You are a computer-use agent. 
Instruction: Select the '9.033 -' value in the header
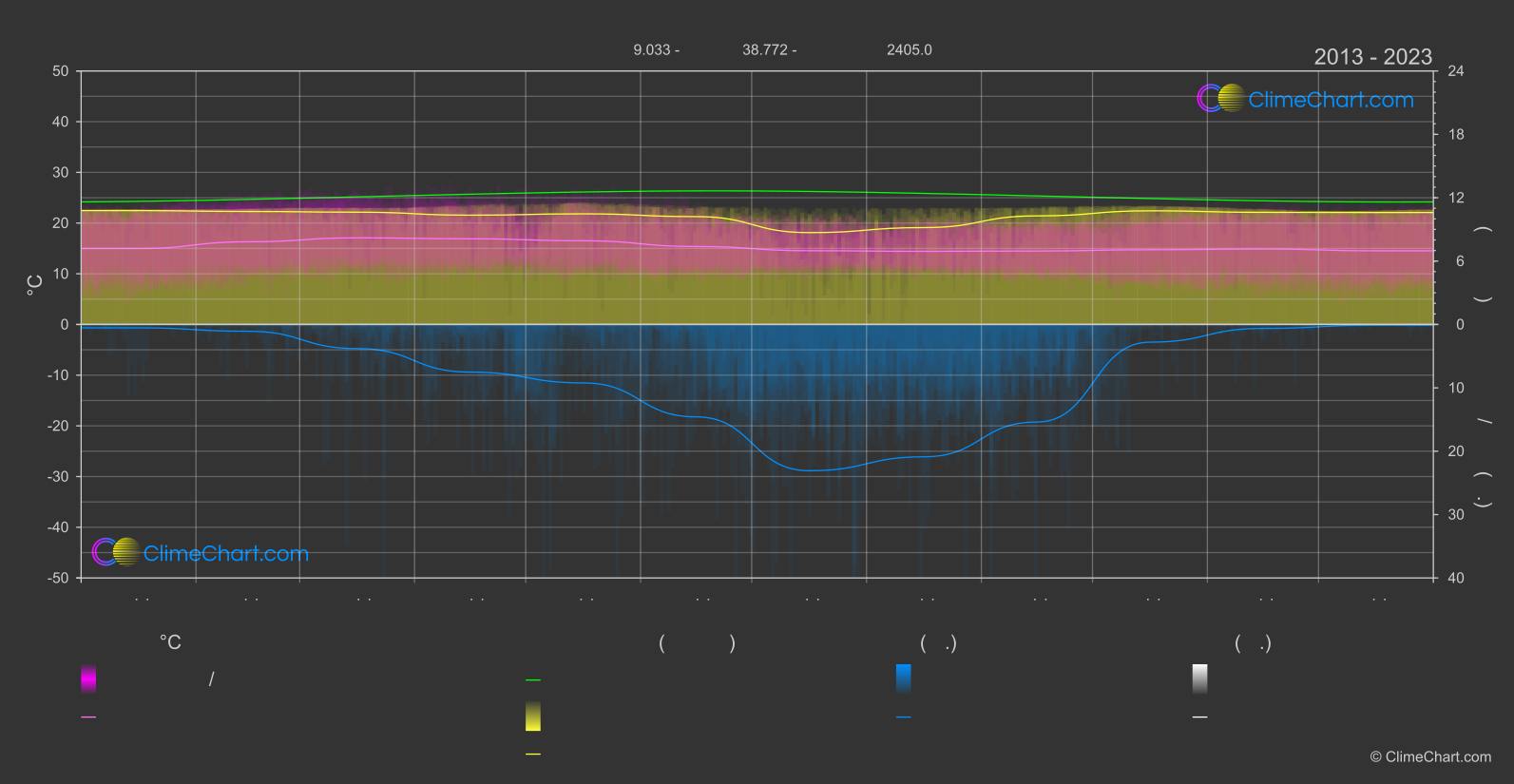click(656, 49)
